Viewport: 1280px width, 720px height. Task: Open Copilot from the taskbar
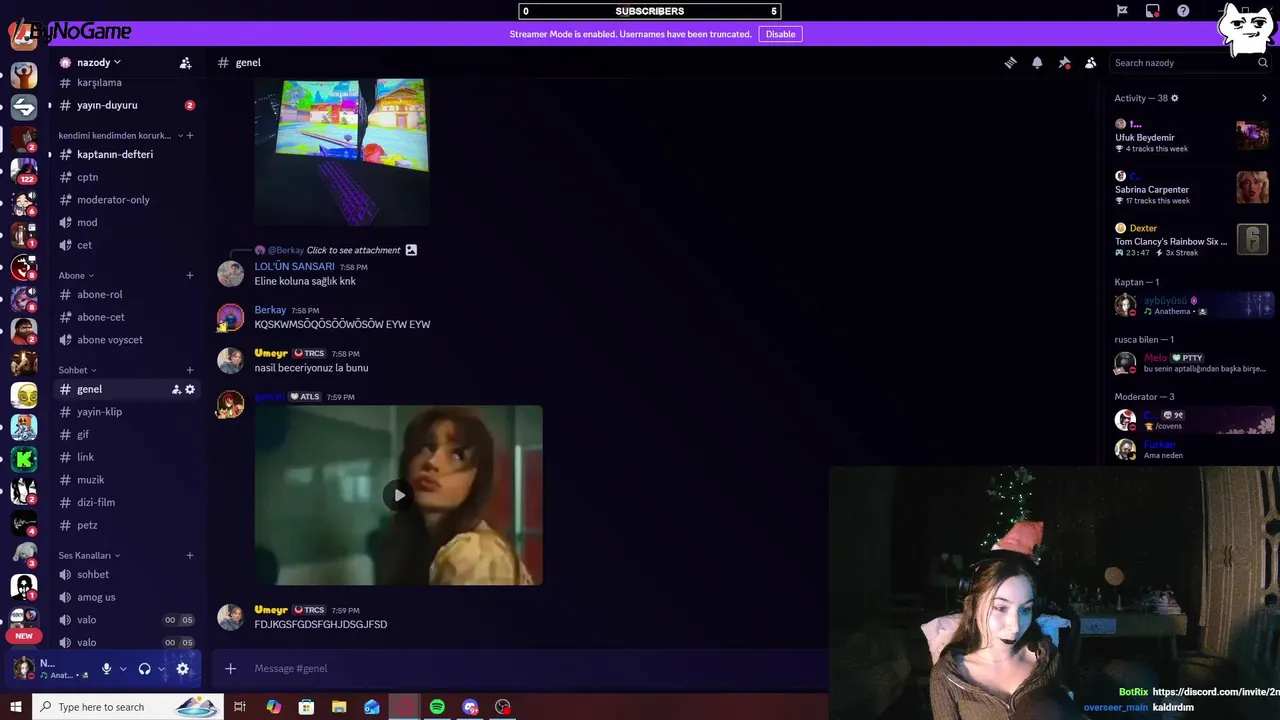[x=274, y=707]
